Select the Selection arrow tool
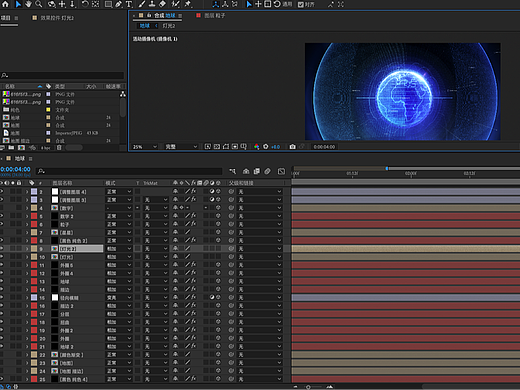 (18, 4)
